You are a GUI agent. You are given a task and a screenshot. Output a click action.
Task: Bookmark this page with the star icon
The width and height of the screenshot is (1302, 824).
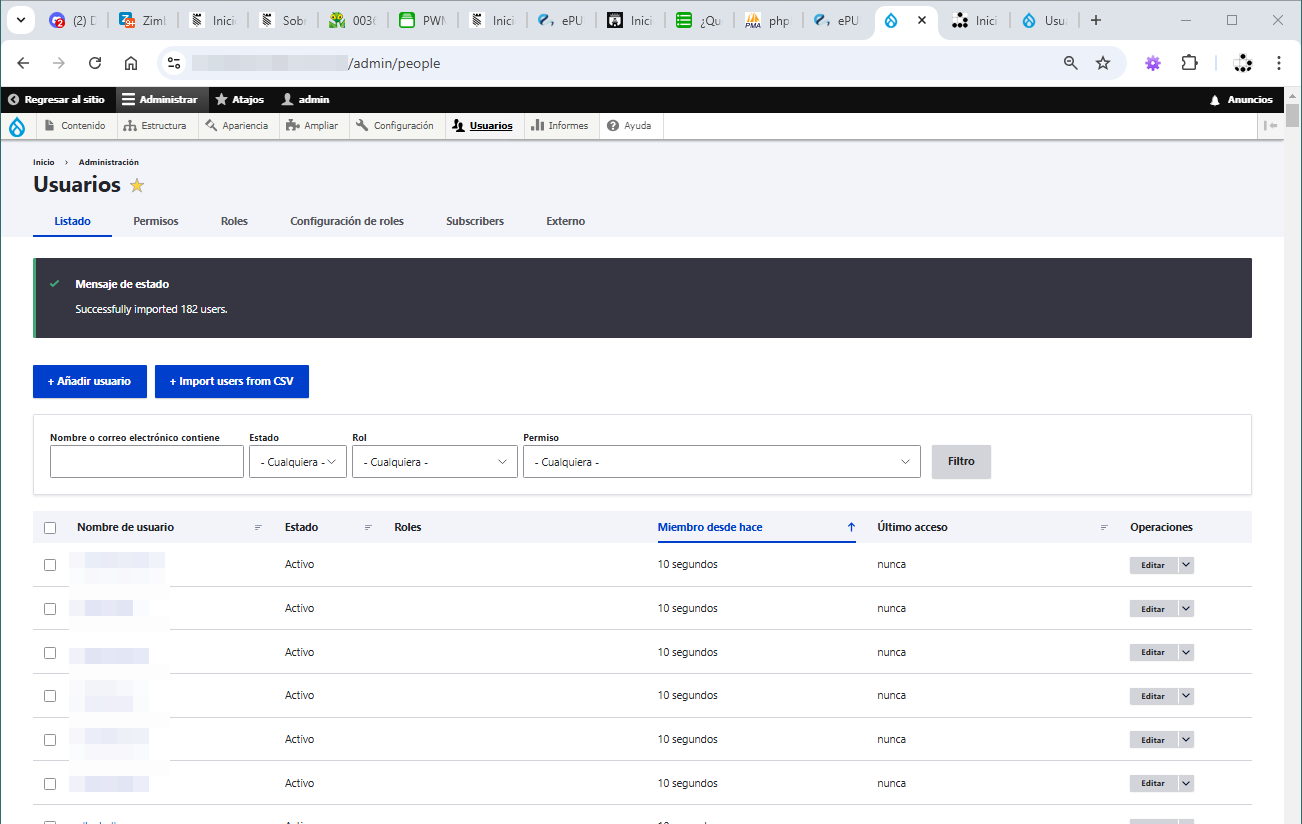(x=1103, y=63)
